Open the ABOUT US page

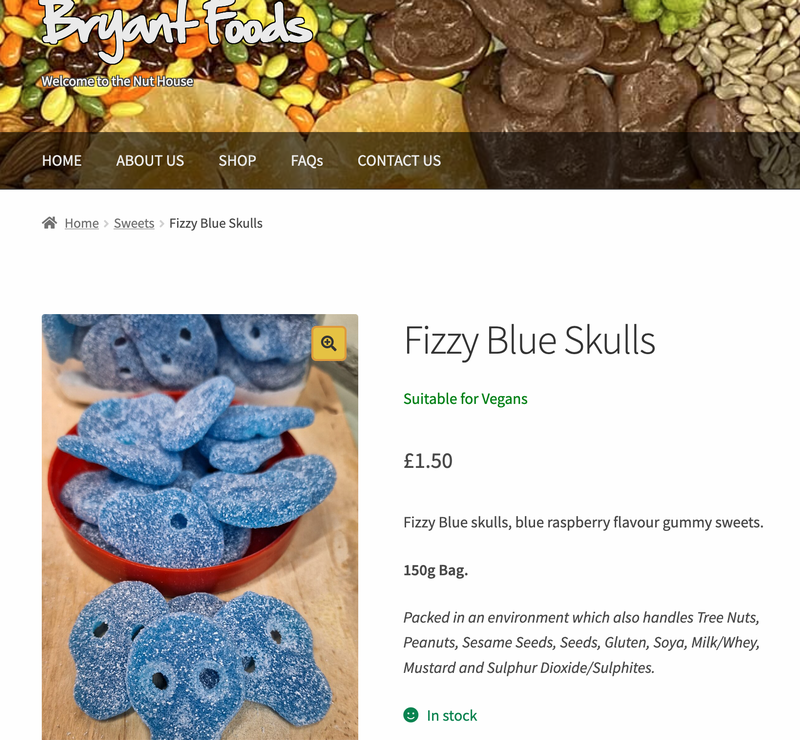tap(150, 161)
